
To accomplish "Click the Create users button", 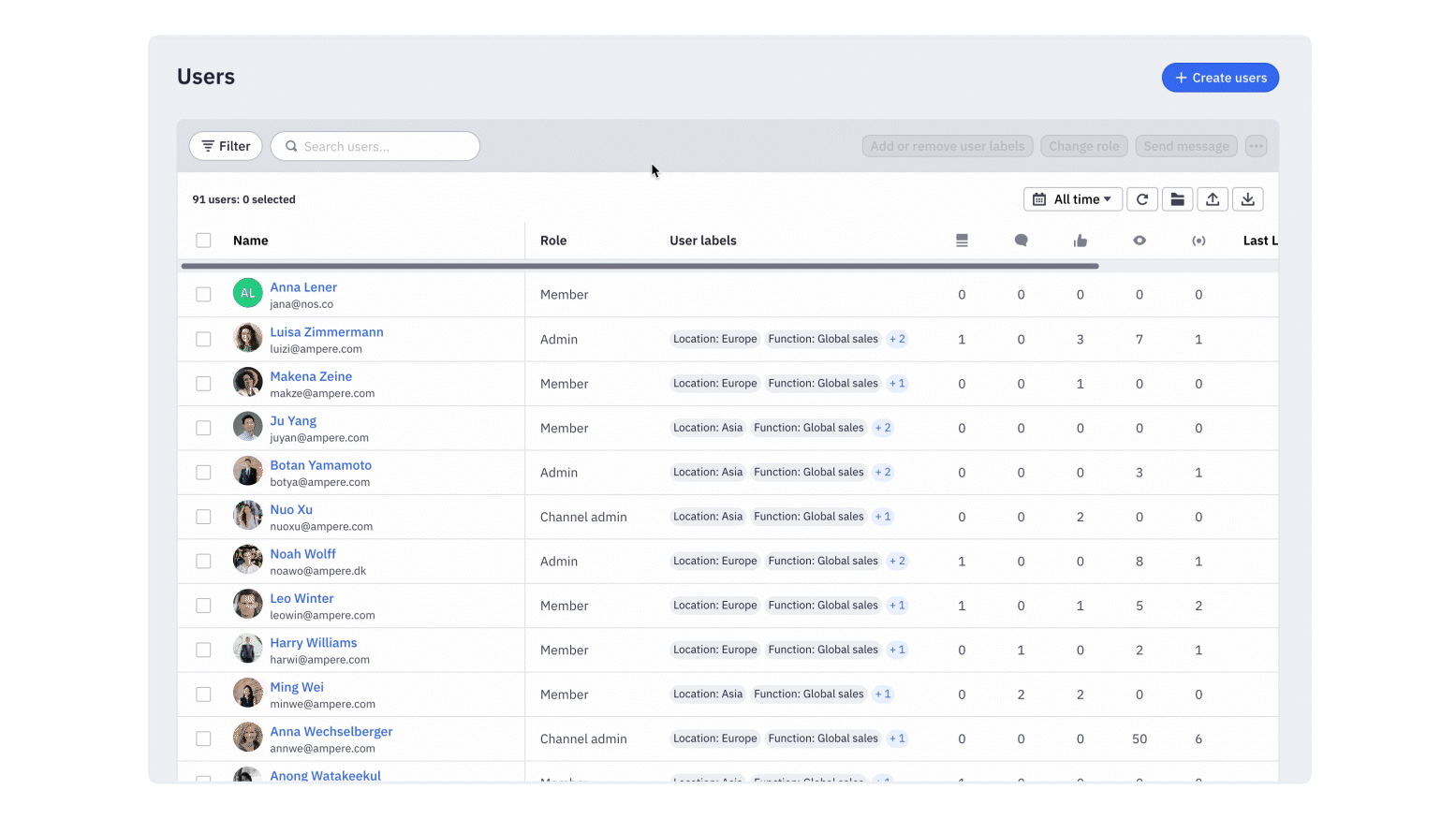I will pyautogui.click(x=1220, y=78).
